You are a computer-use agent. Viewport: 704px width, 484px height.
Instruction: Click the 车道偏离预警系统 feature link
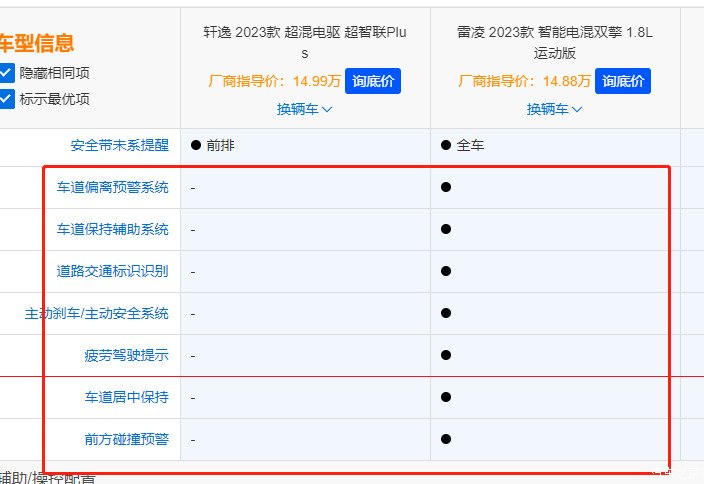point(112,187)
